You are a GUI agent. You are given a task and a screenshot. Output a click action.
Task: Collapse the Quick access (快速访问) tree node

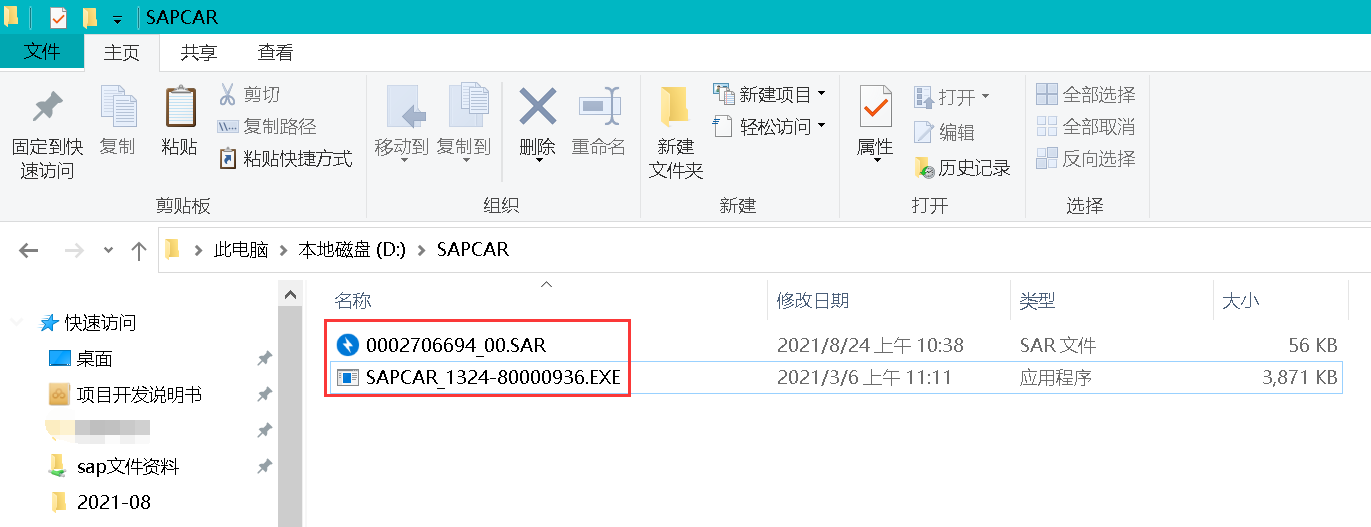tap(17, 323)
